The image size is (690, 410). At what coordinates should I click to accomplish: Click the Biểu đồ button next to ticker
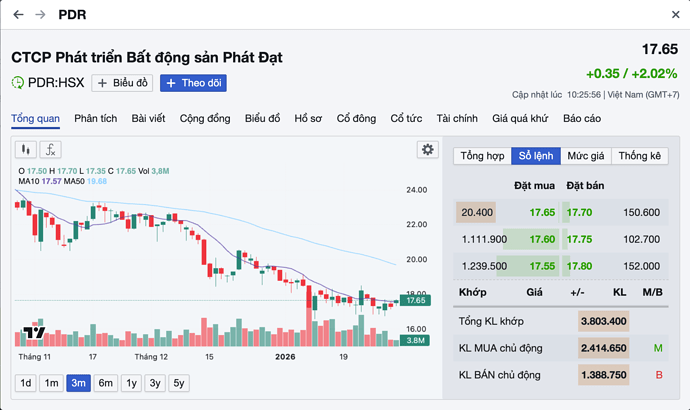(x=122, y=83)
